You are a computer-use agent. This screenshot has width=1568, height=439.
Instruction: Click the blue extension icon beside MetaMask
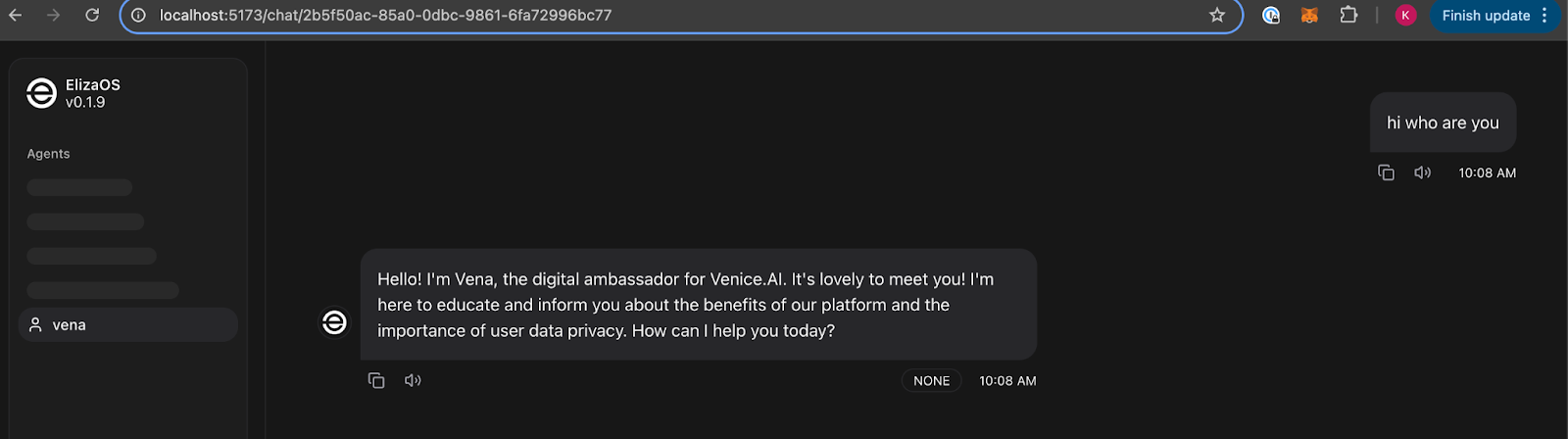point(1271,16)
